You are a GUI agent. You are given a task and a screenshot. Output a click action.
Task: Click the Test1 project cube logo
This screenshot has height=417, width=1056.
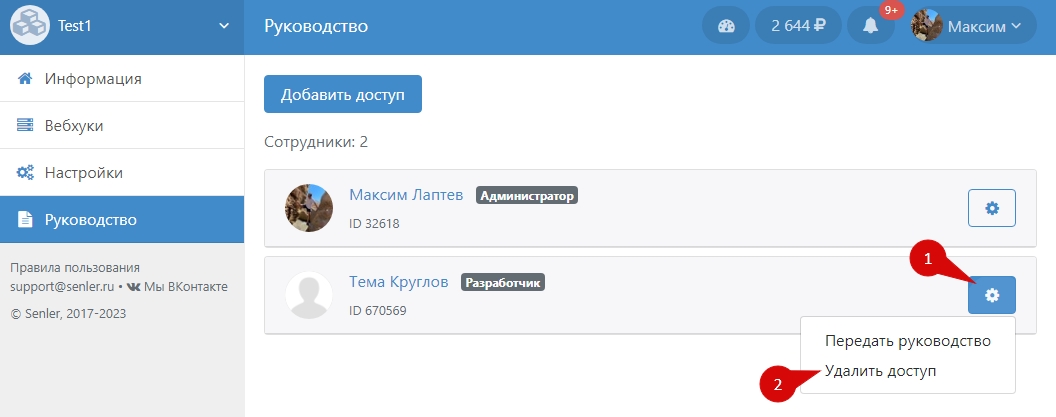[30, 26]
